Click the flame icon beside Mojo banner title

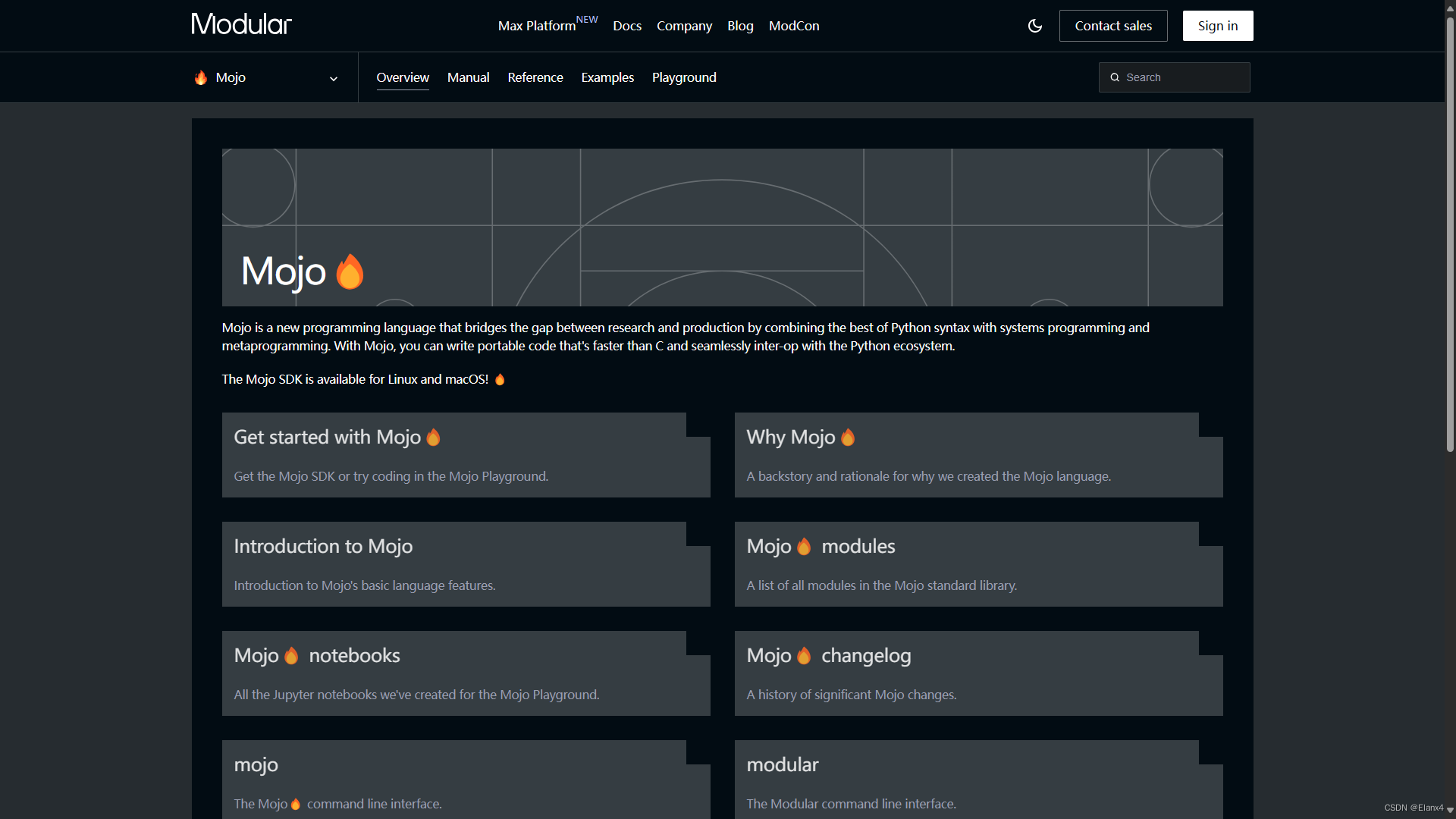pos(350,271)
